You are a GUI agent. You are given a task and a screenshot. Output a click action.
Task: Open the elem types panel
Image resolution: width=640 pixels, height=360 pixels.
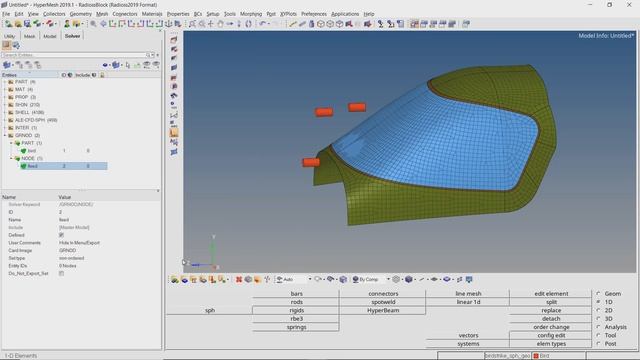point(551,344)
